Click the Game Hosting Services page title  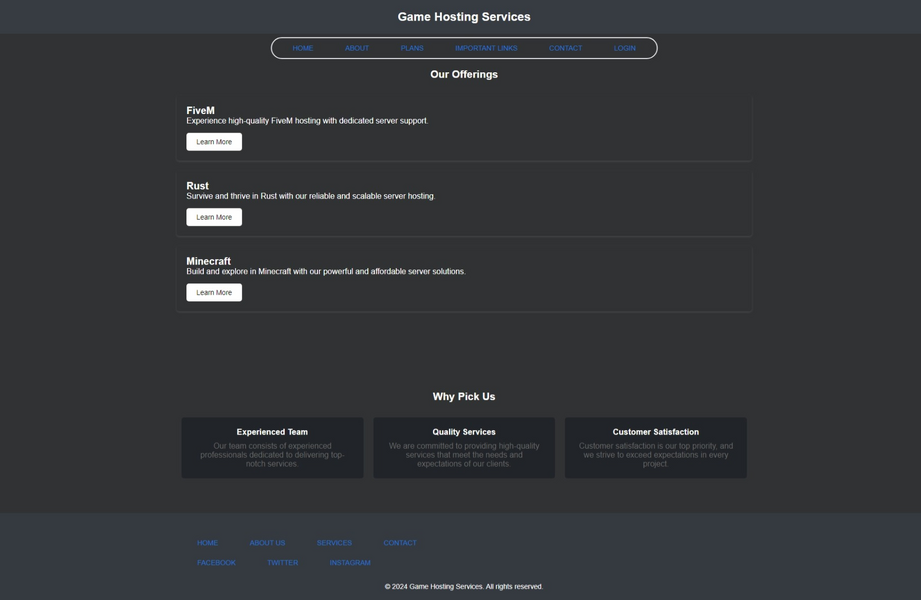464,17
